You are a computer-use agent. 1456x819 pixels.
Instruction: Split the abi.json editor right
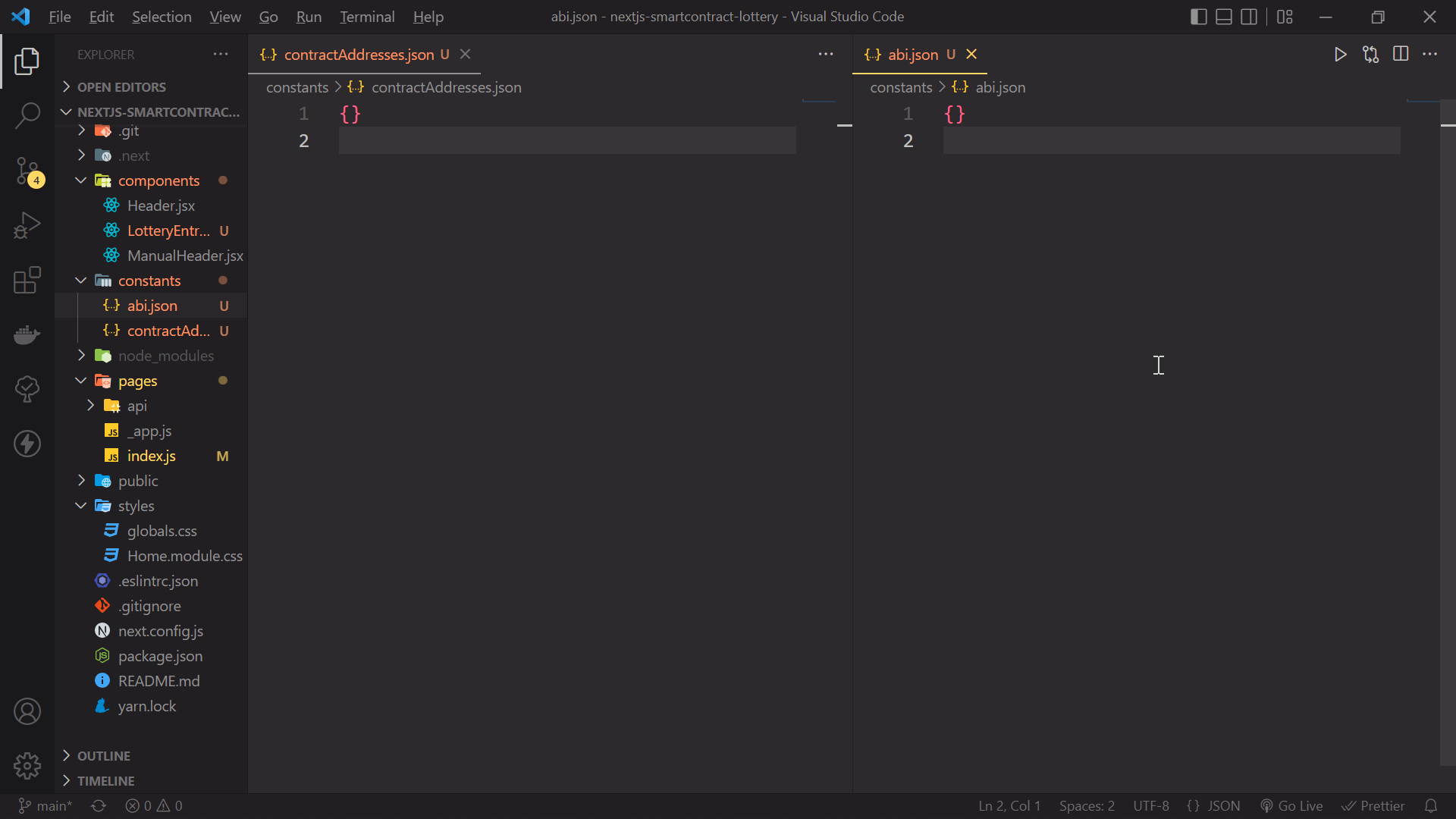(1401, 55)
